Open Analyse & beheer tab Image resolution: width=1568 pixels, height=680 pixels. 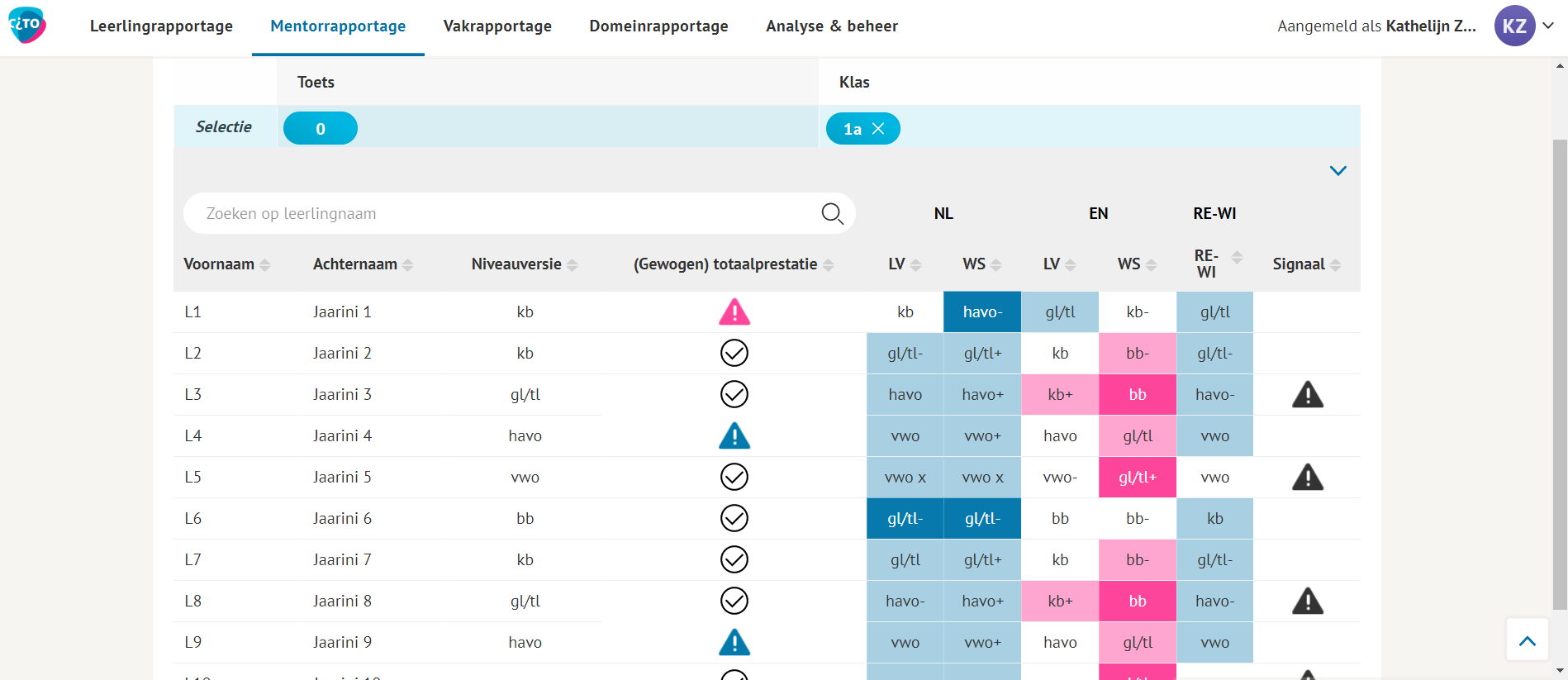832,26
